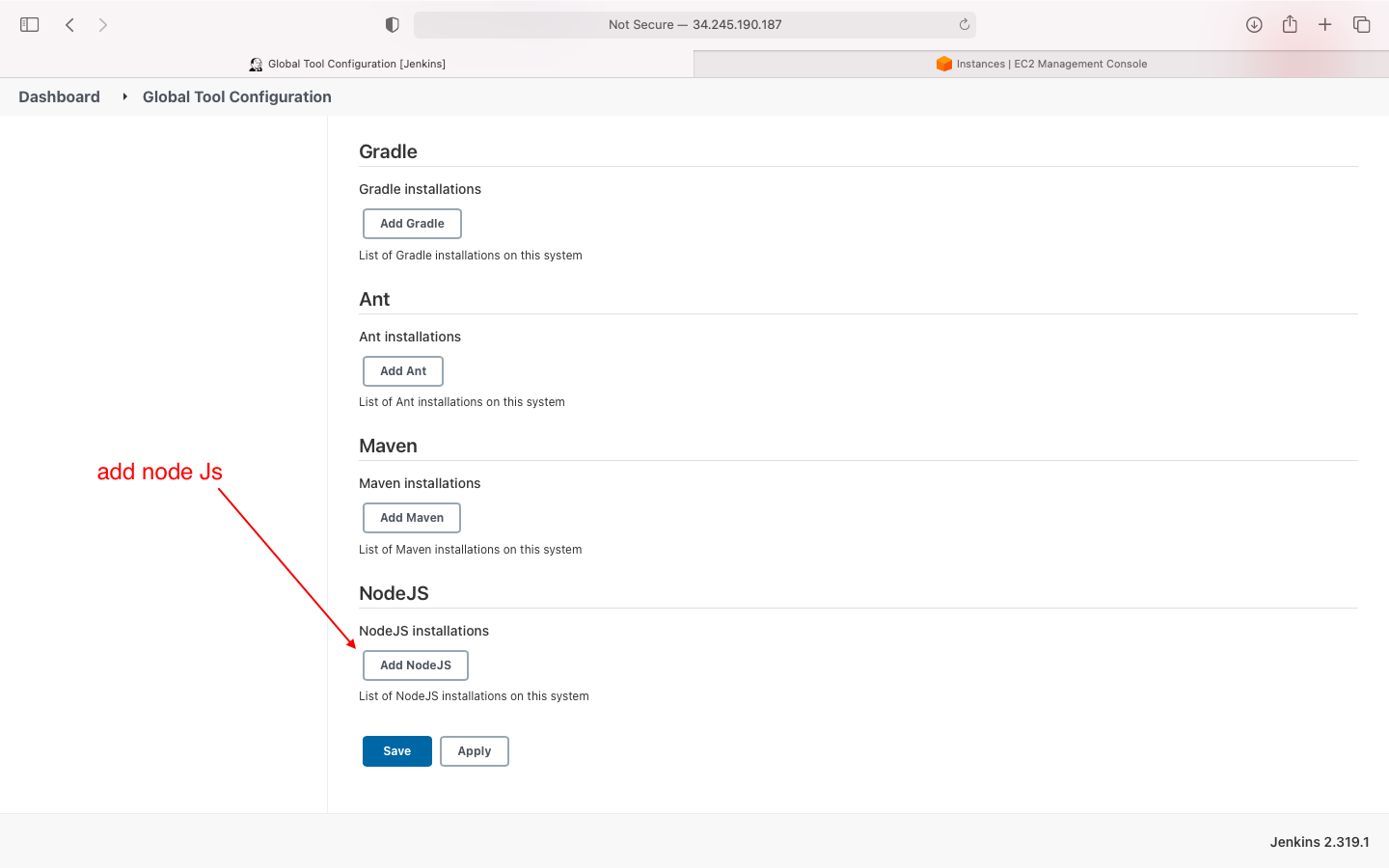Apply the configuration changes

[475, 751]
